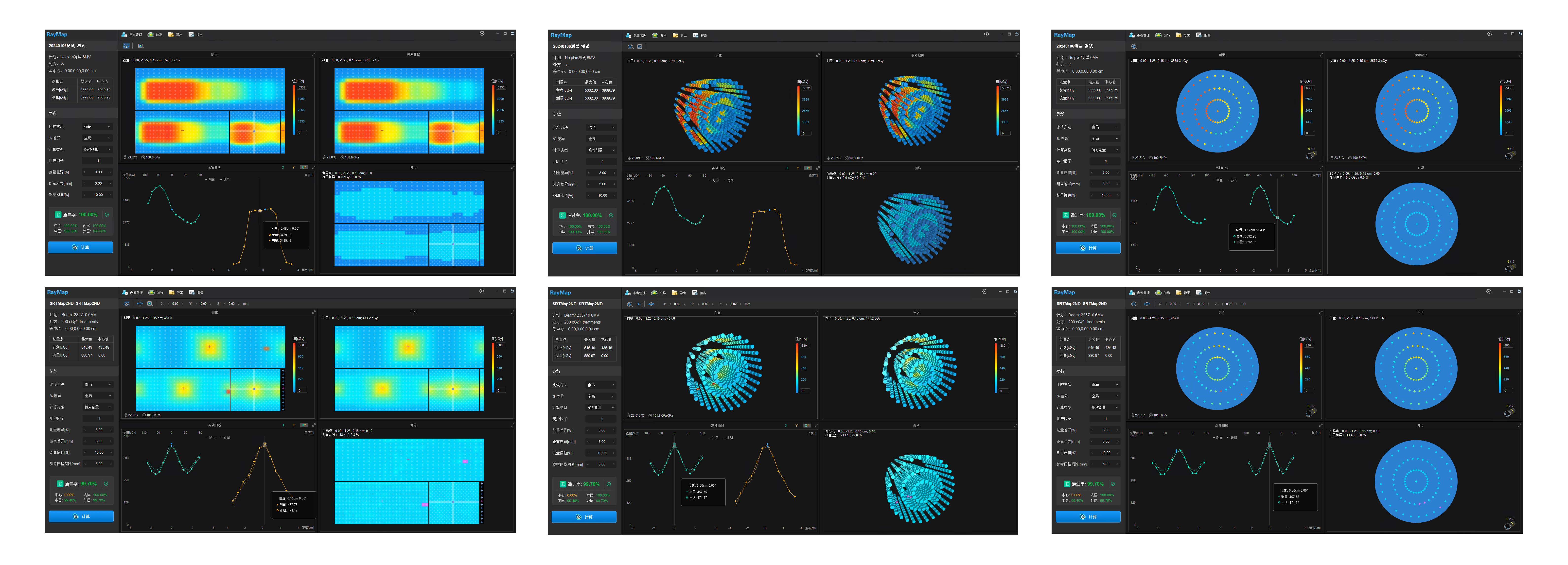Click the patient management icon in the SRTMap2ND 3D cylinder window
1568x565 pixels.
point(628,292)
